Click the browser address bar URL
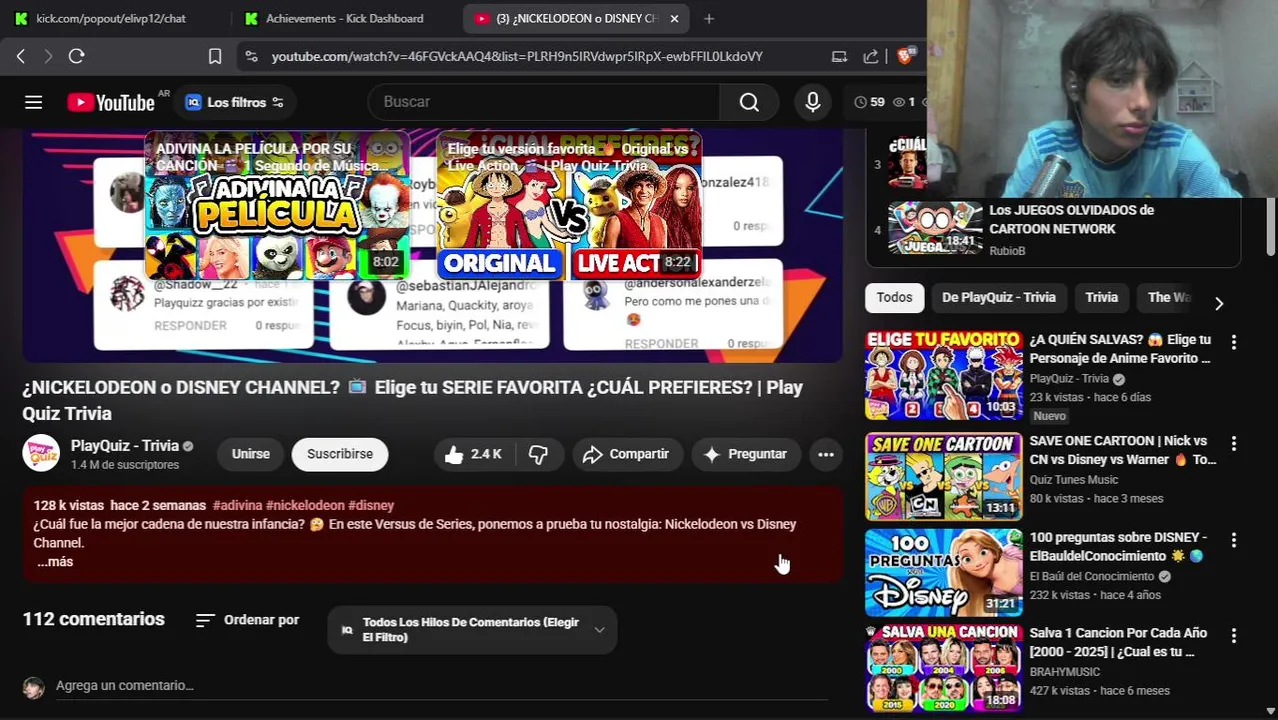 click(517, 57)
